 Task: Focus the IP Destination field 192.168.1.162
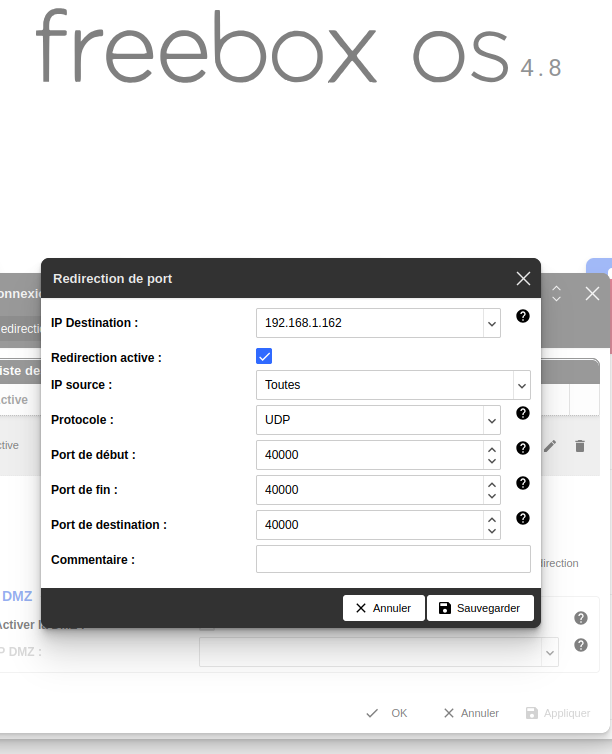pos(370,323)
